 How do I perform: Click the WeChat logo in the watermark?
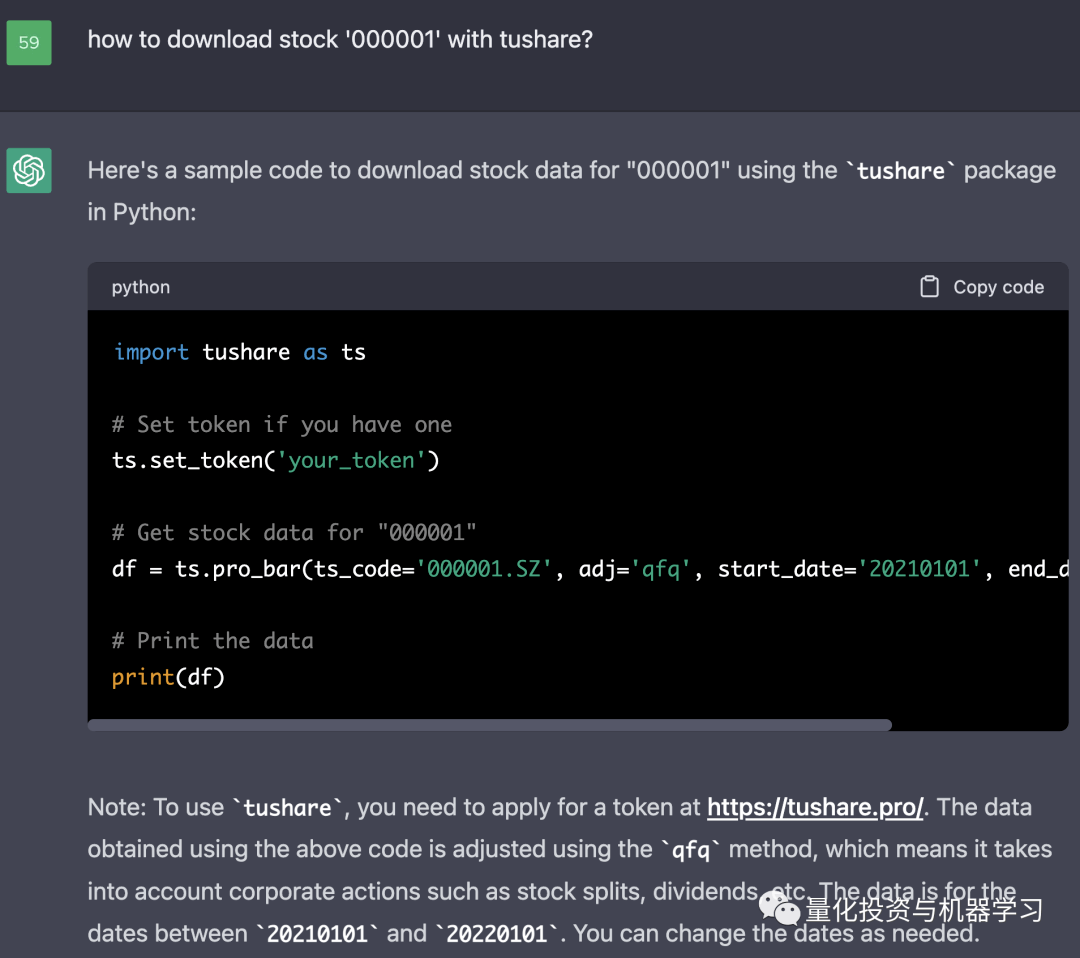point(779,908)
